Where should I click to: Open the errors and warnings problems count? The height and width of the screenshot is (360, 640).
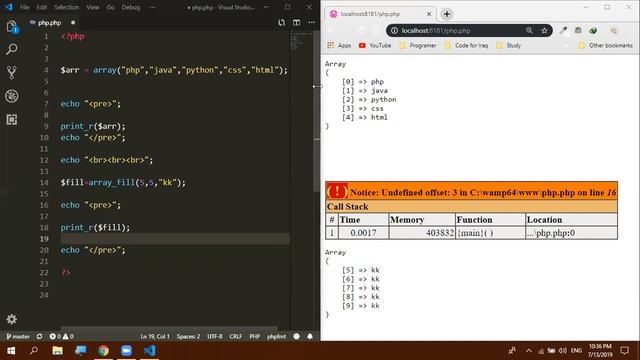(62, 336)
